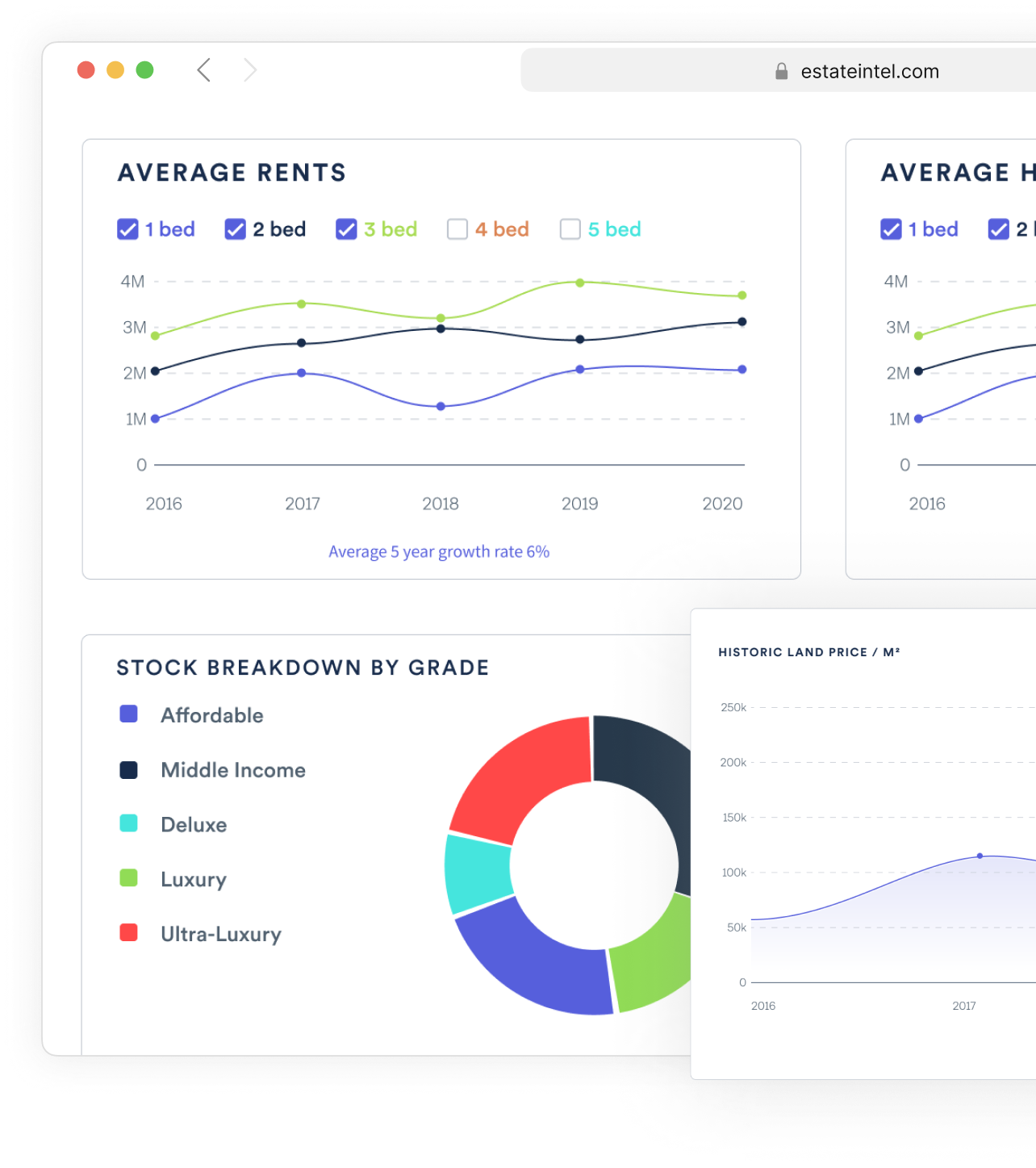Select the Luxury legend label
The image size is (1036, 1168).
194,880
